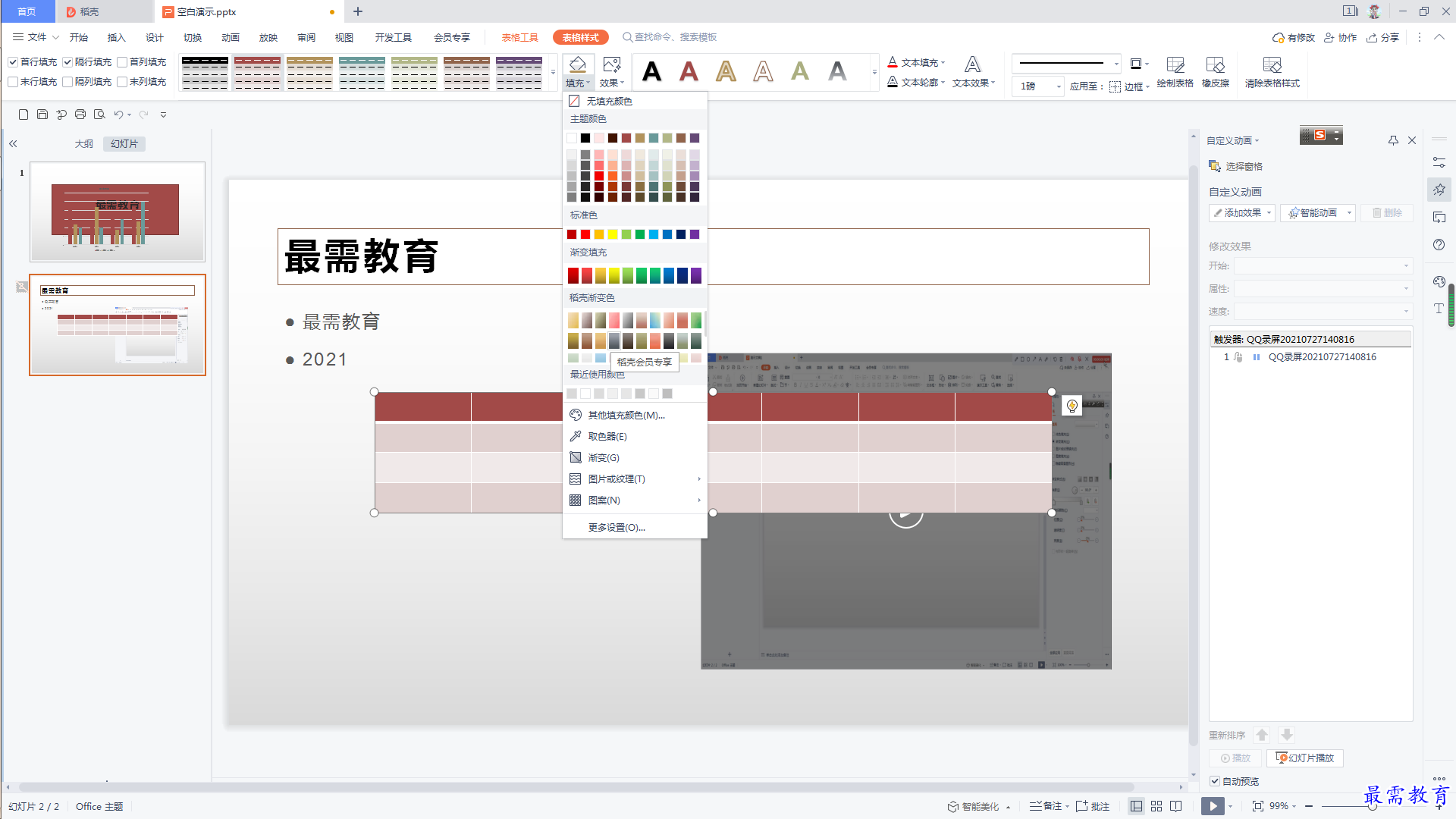Viewport: 1456px width, 819px height.
Task: Open reading view book icon in status bar
Action: pyautogui.click(x=1176, y=806)
